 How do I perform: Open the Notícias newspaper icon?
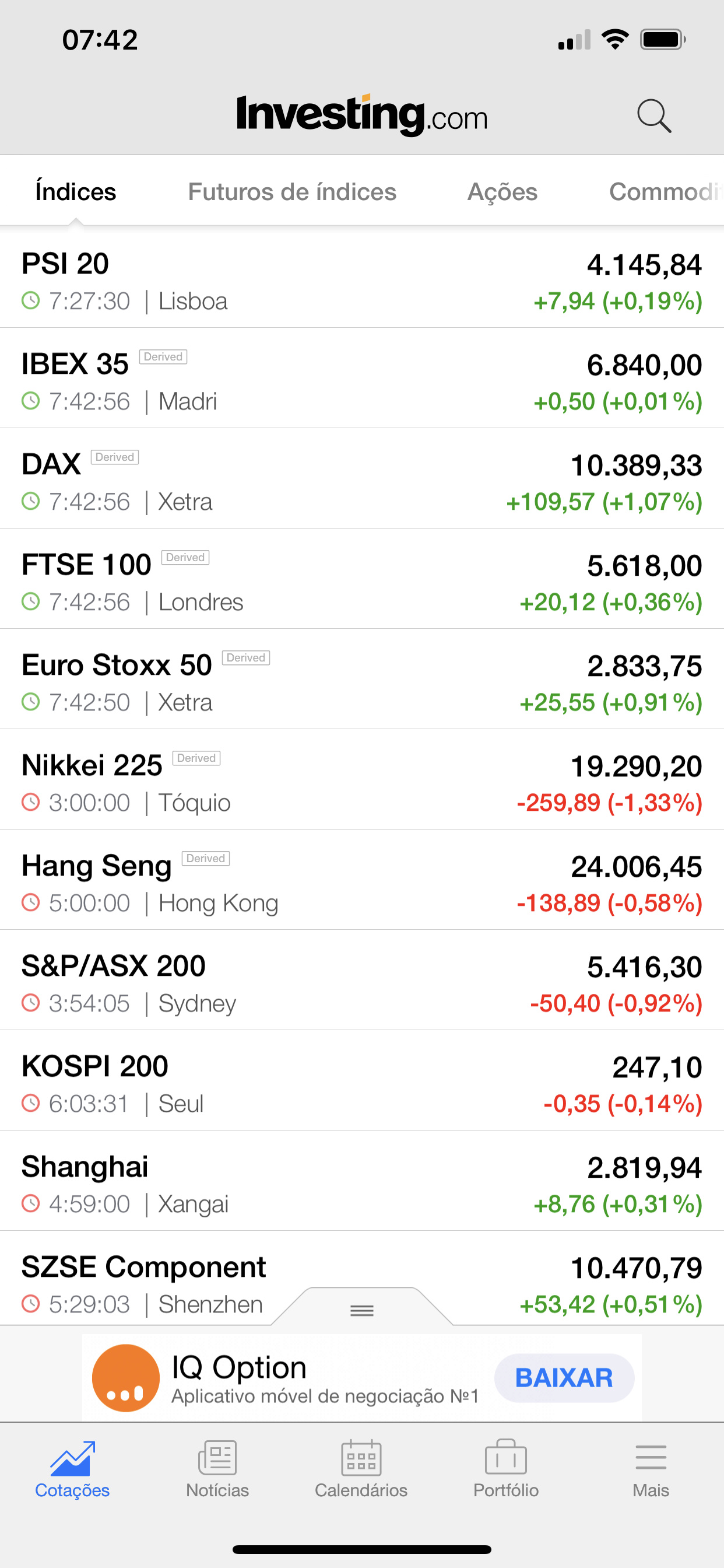coord(217,1458)
